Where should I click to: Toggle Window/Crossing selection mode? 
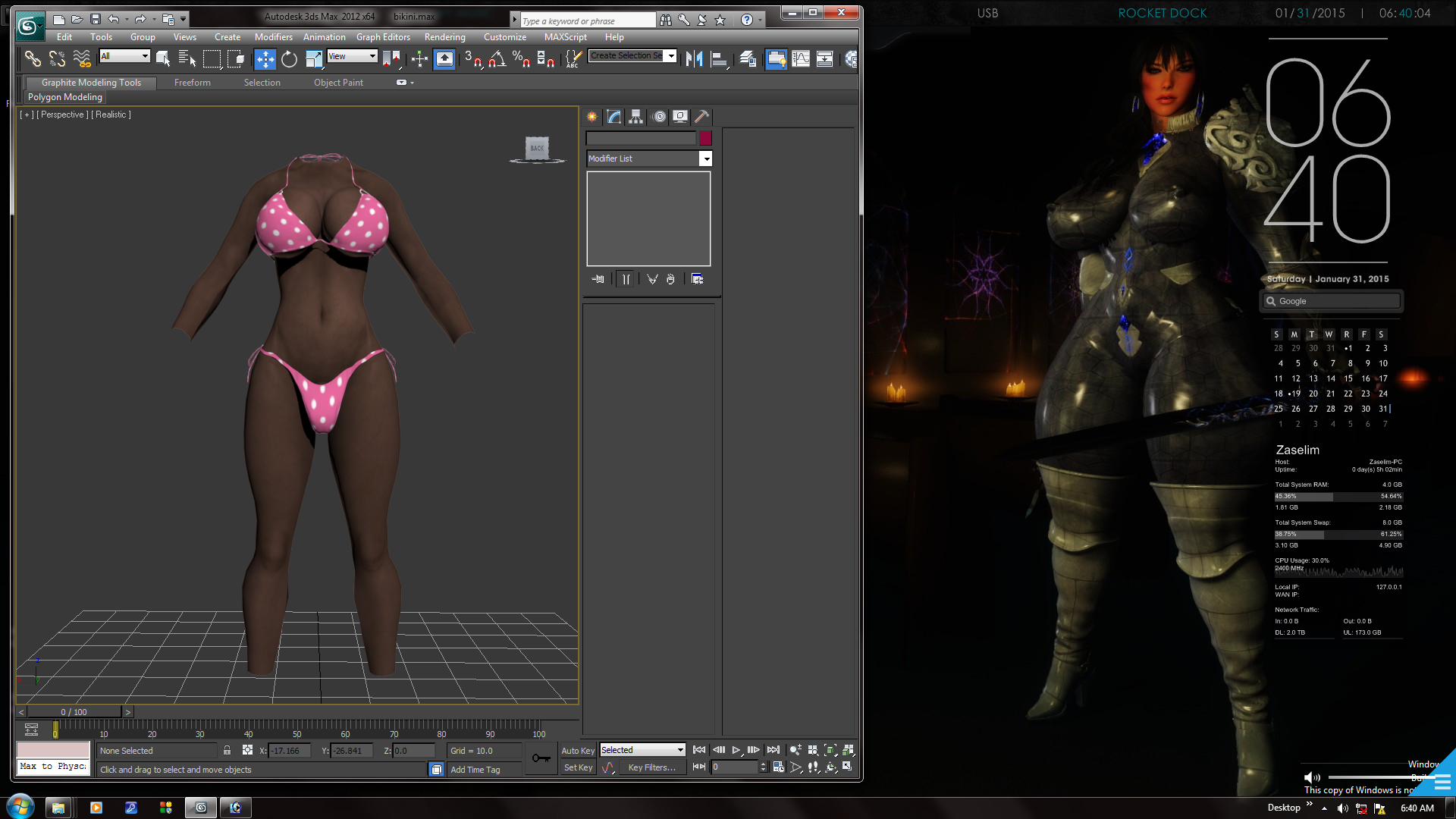[236, 58]
